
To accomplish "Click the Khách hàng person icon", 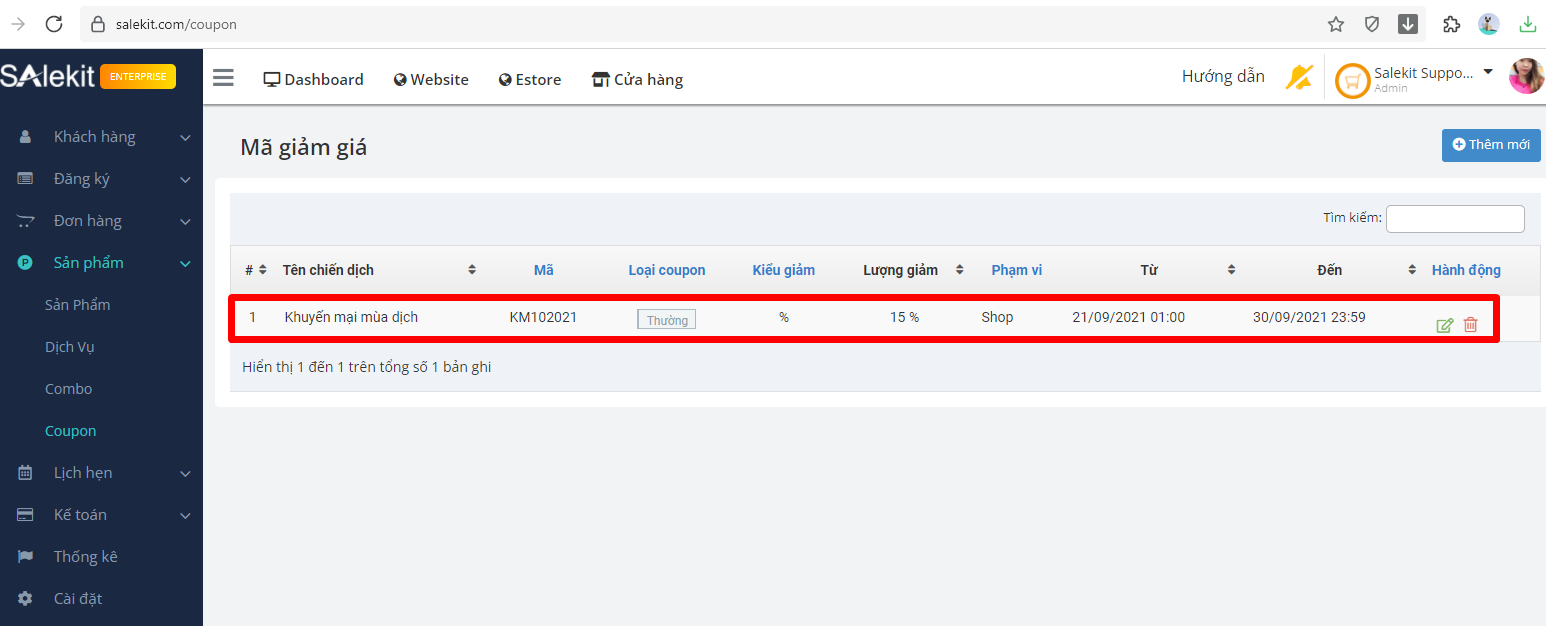I will point(26,137).
